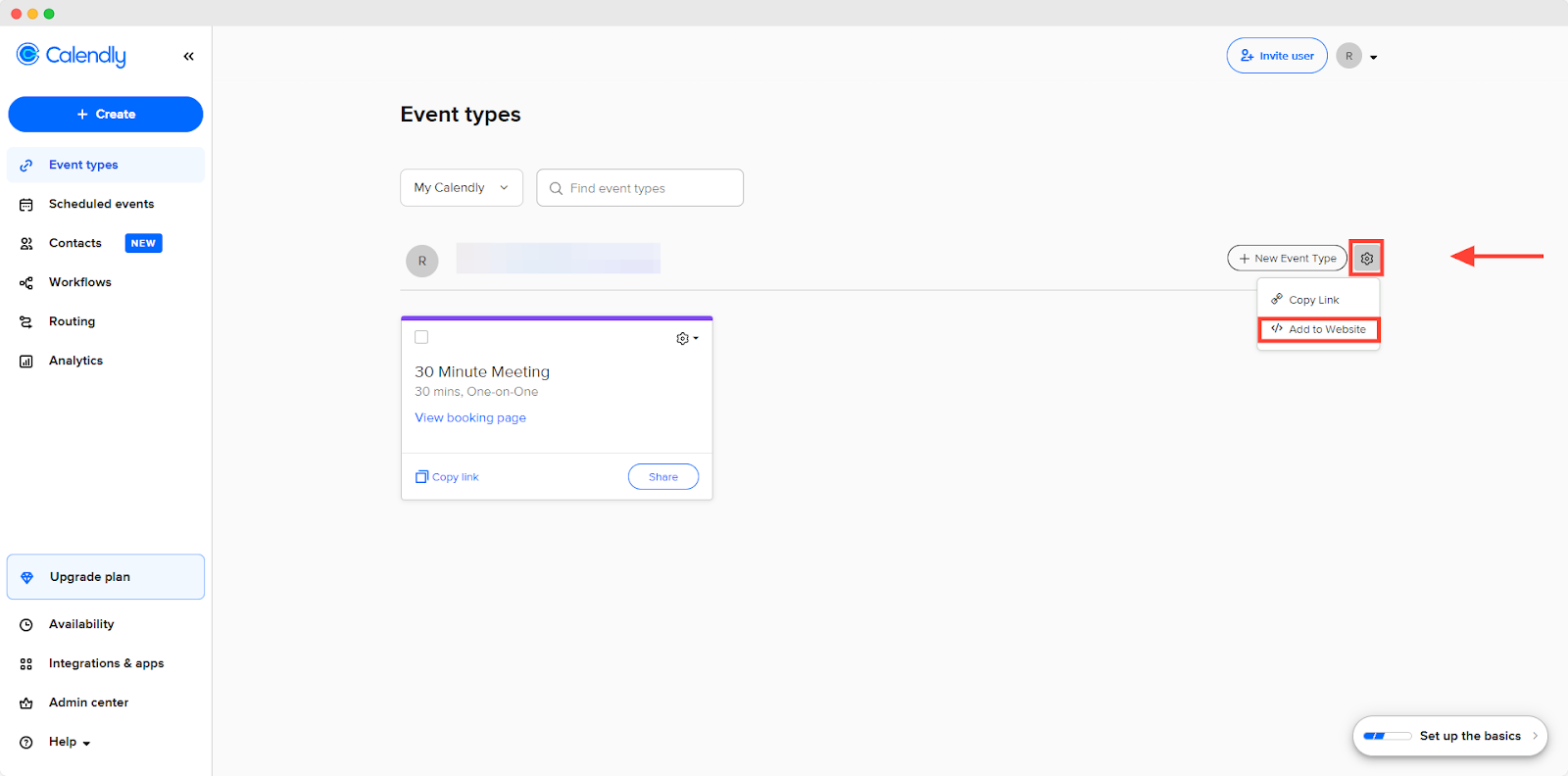
Task: Click the NEW badge beside Contacts
Action: pyautogui.click(x=143, y=243)
